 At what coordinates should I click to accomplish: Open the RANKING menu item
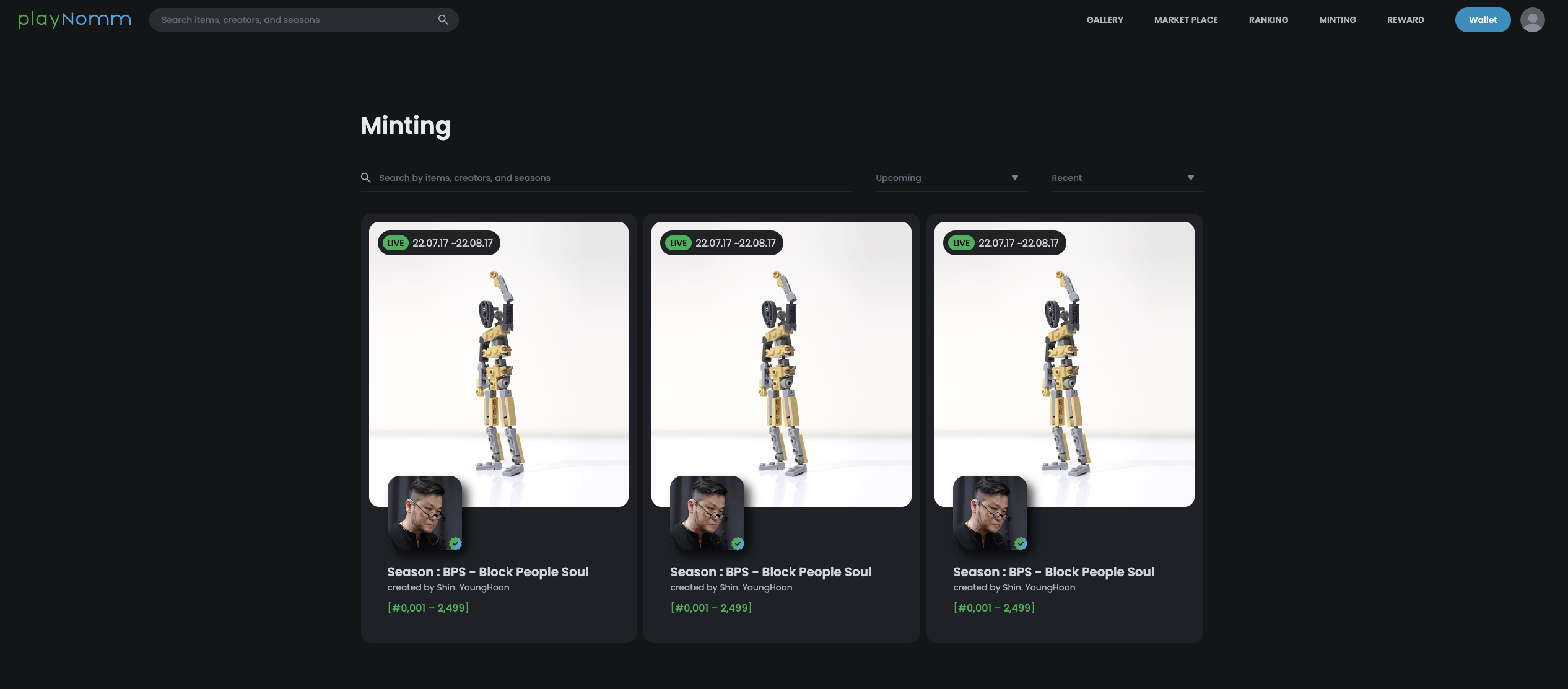[1268, 20]
